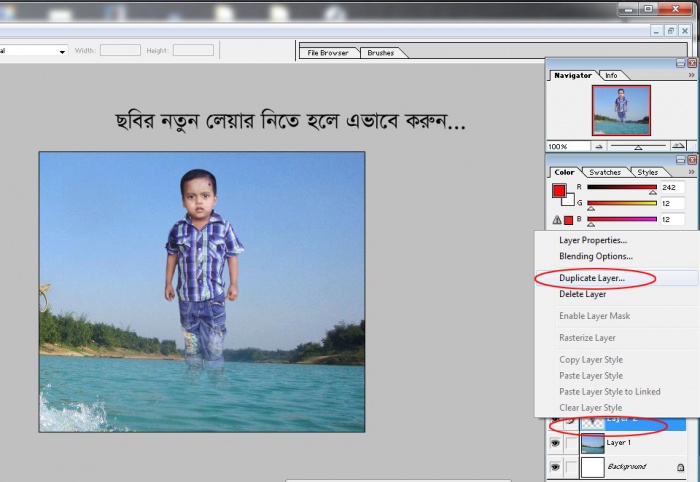This screenshot has height=482, width=700.
Task: Click the white background color square
Action: pyautogui.click(x=567, y=198)
